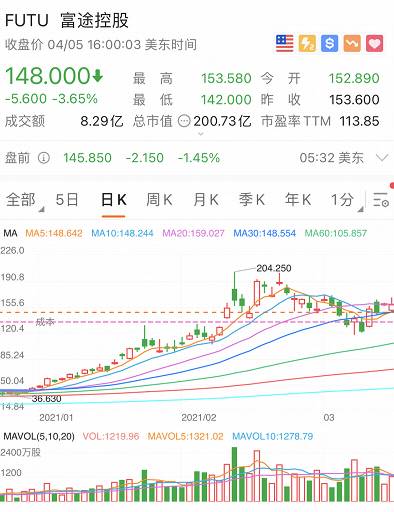Tap the MA10:148.244 value
The width and height of the screenshot is (394, 512).
pyautogui.click(x=122, y=233)
